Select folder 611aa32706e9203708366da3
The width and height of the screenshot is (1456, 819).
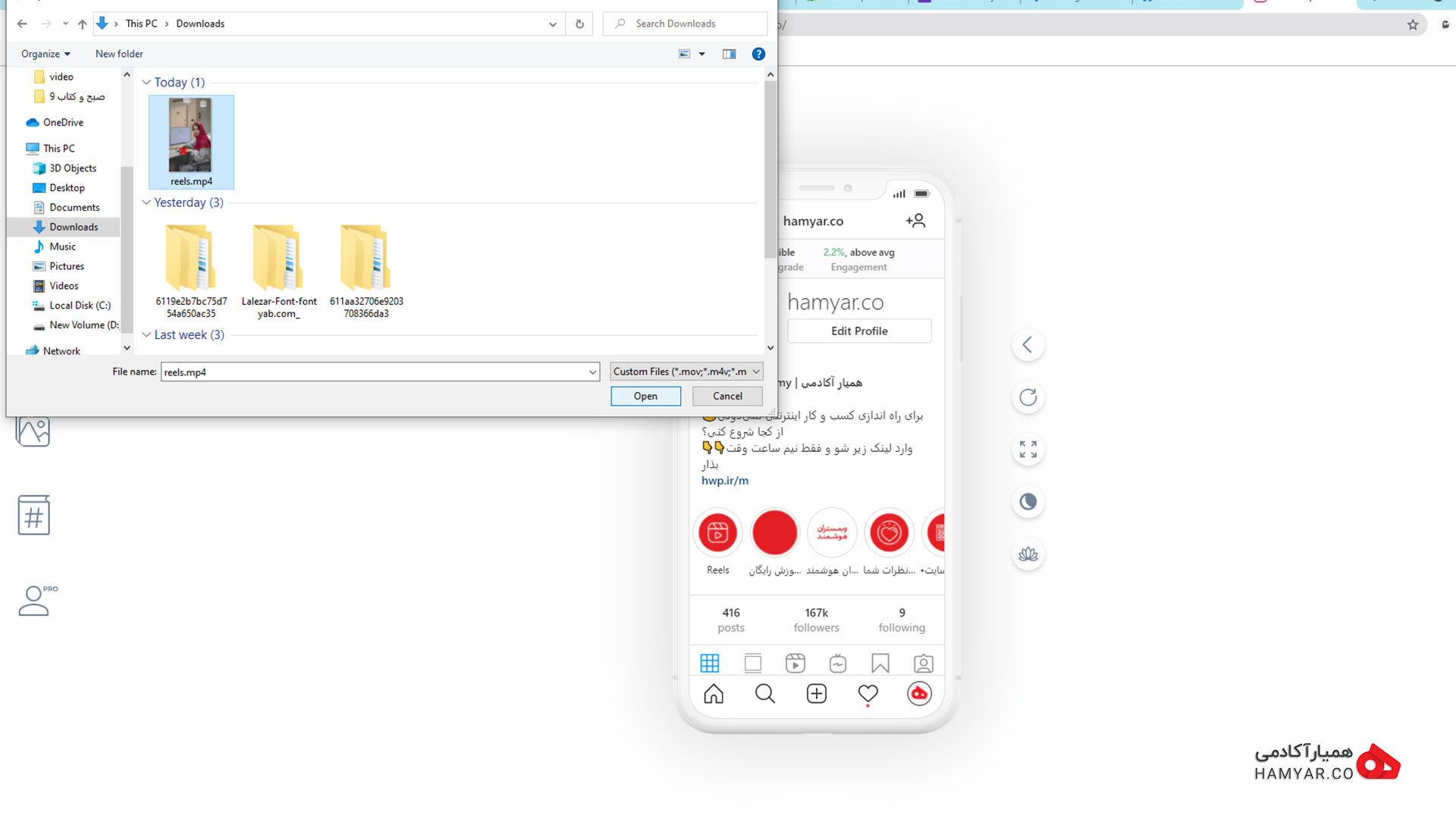click(366, 271)
